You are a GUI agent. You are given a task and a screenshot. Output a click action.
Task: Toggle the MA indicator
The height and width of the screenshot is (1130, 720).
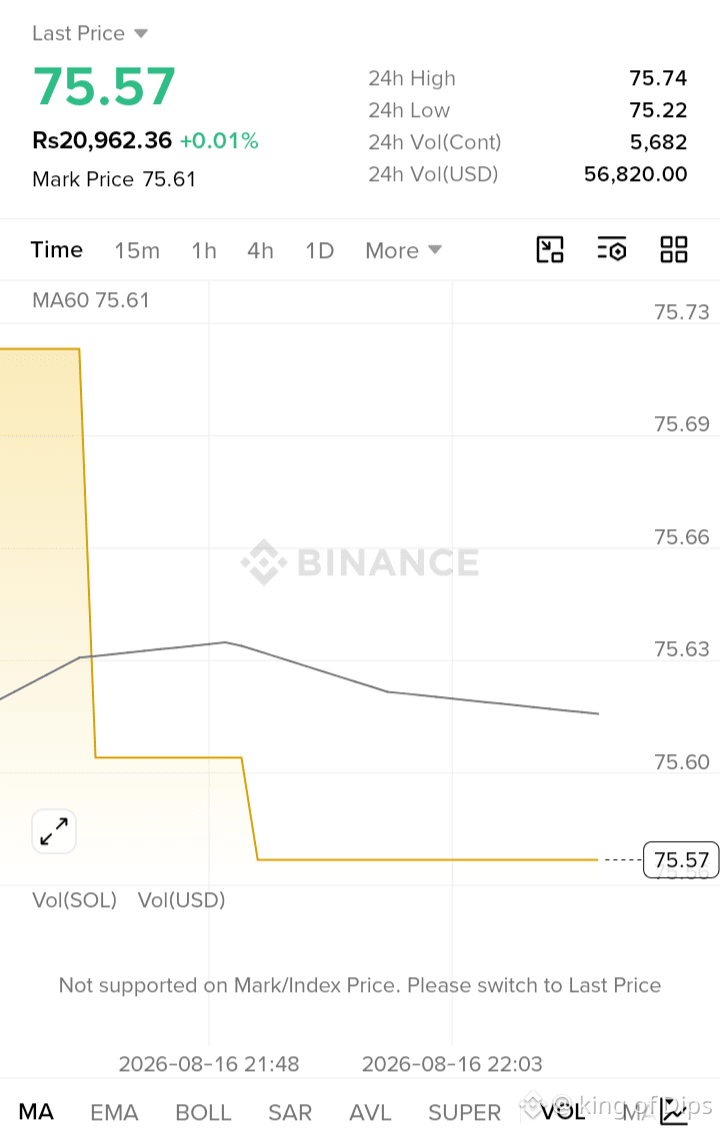click(36, 1111)
